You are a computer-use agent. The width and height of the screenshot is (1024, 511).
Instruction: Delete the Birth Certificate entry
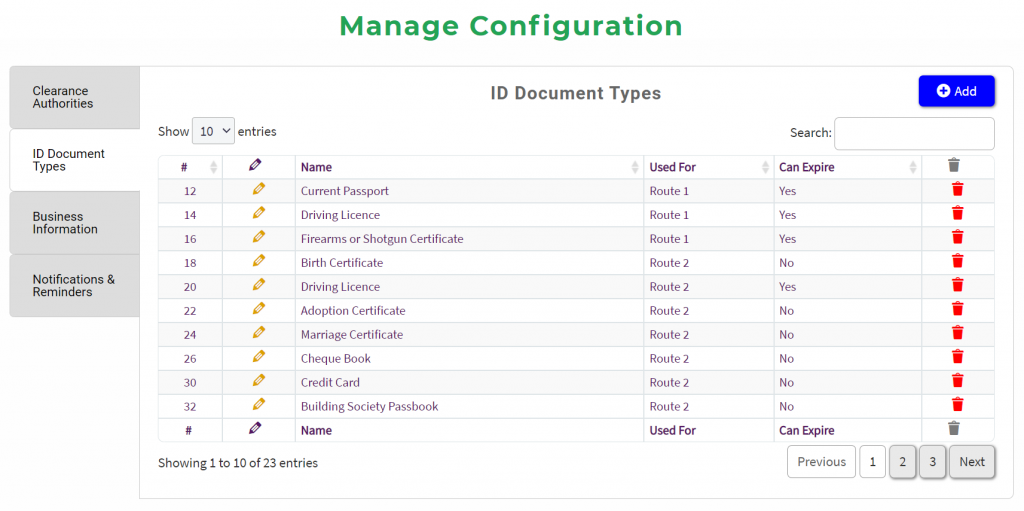click(957, 262)
